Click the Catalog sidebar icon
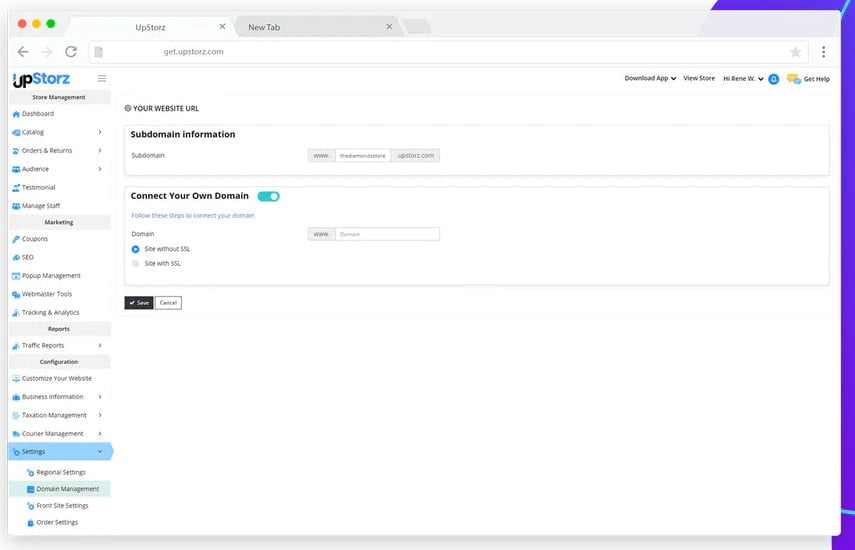The width and height of the screenshot is (855, 550). point(16,132)
